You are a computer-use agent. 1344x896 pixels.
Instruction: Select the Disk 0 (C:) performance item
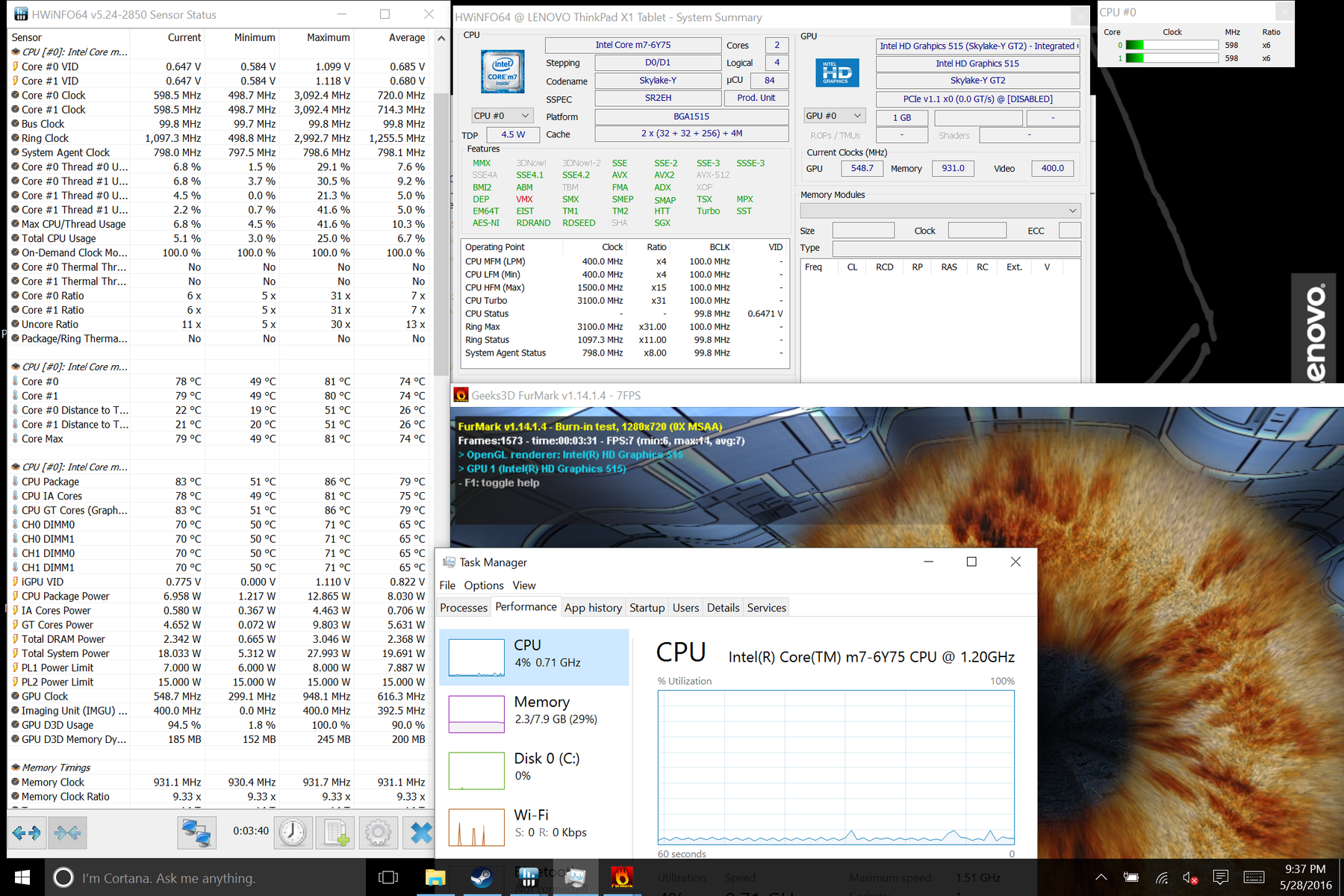click(534, 771)
